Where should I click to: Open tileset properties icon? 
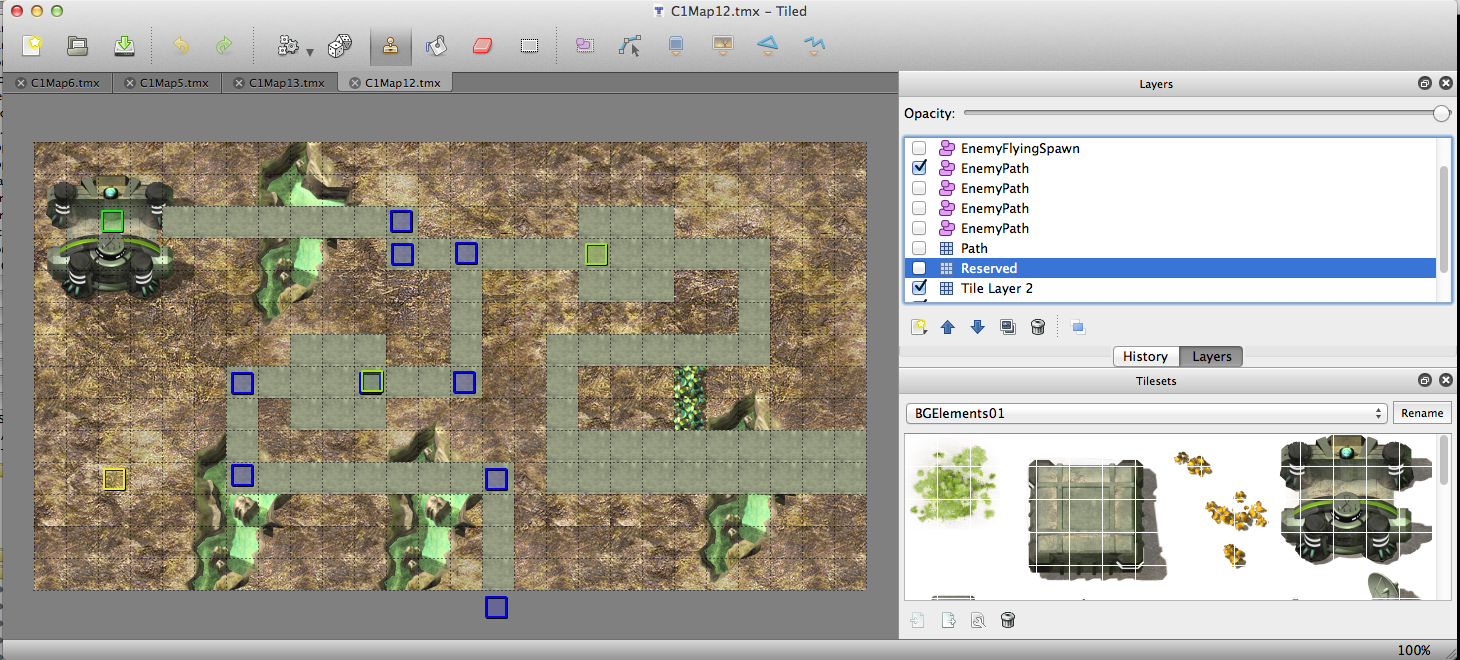click(x=978, y=621)
